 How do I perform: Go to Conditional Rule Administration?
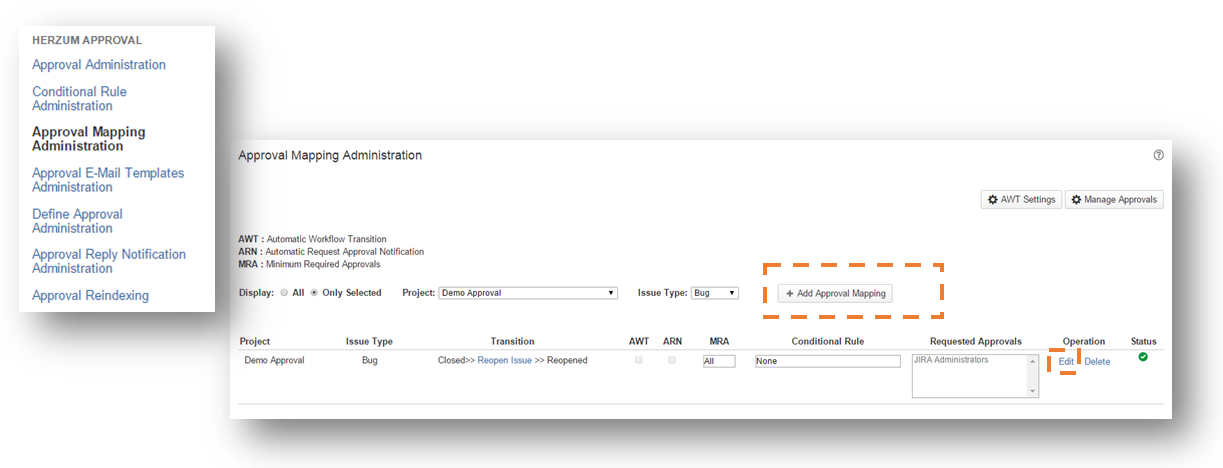coord(79,98)
